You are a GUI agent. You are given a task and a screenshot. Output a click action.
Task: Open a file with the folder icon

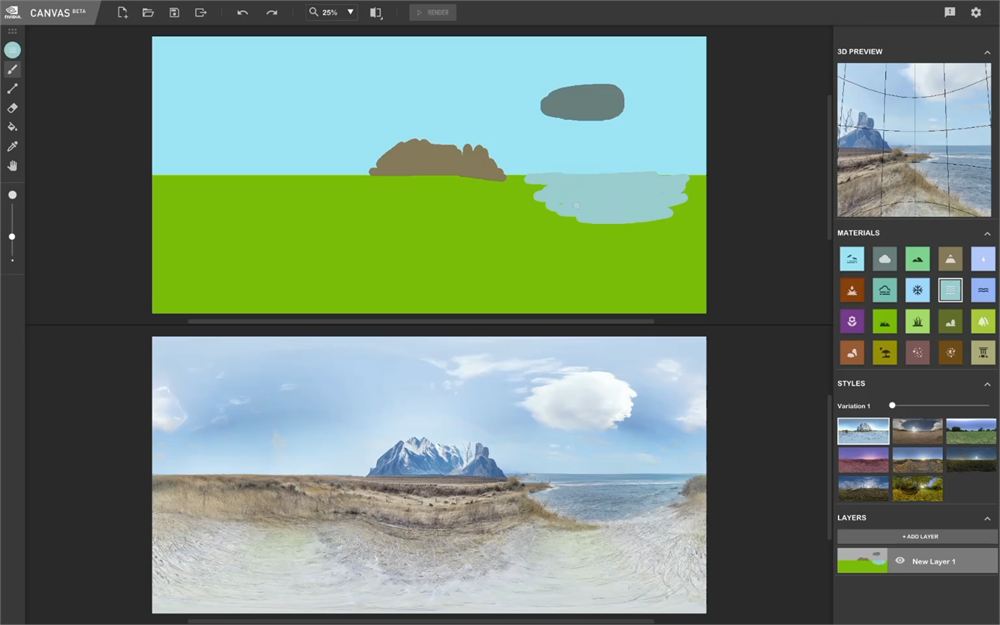point(148,12)
